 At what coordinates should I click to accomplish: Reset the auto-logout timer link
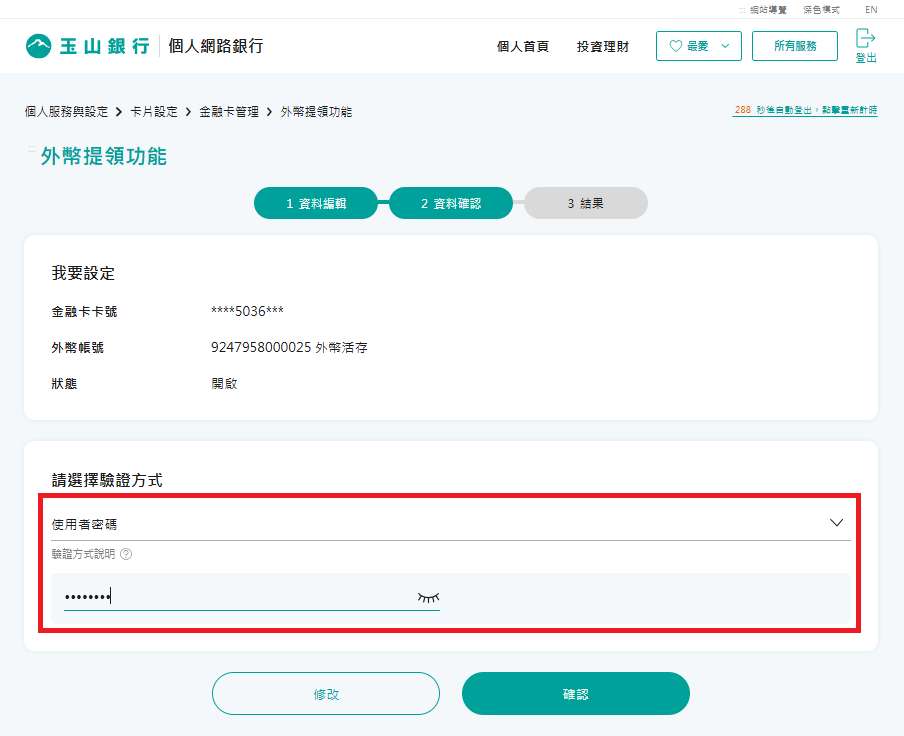coord(805,110)
